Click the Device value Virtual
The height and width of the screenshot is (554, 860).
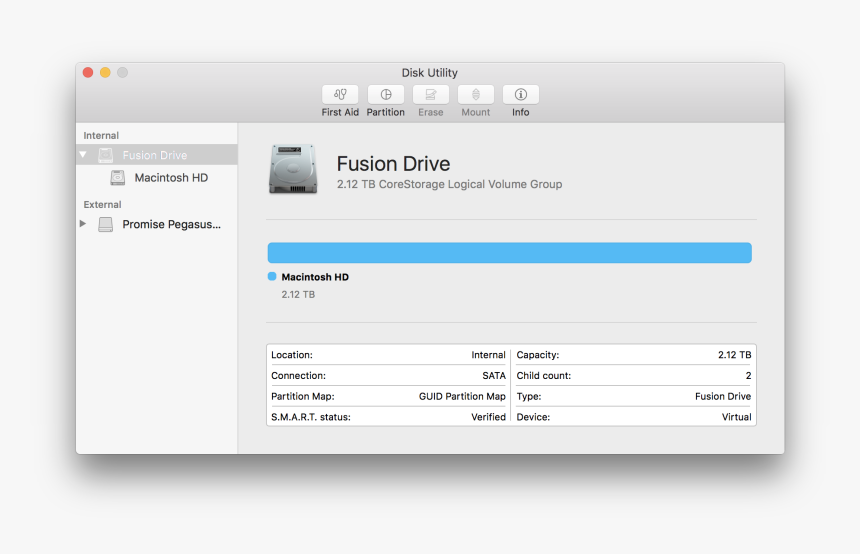pyautogui.click(x=736, y=417)
